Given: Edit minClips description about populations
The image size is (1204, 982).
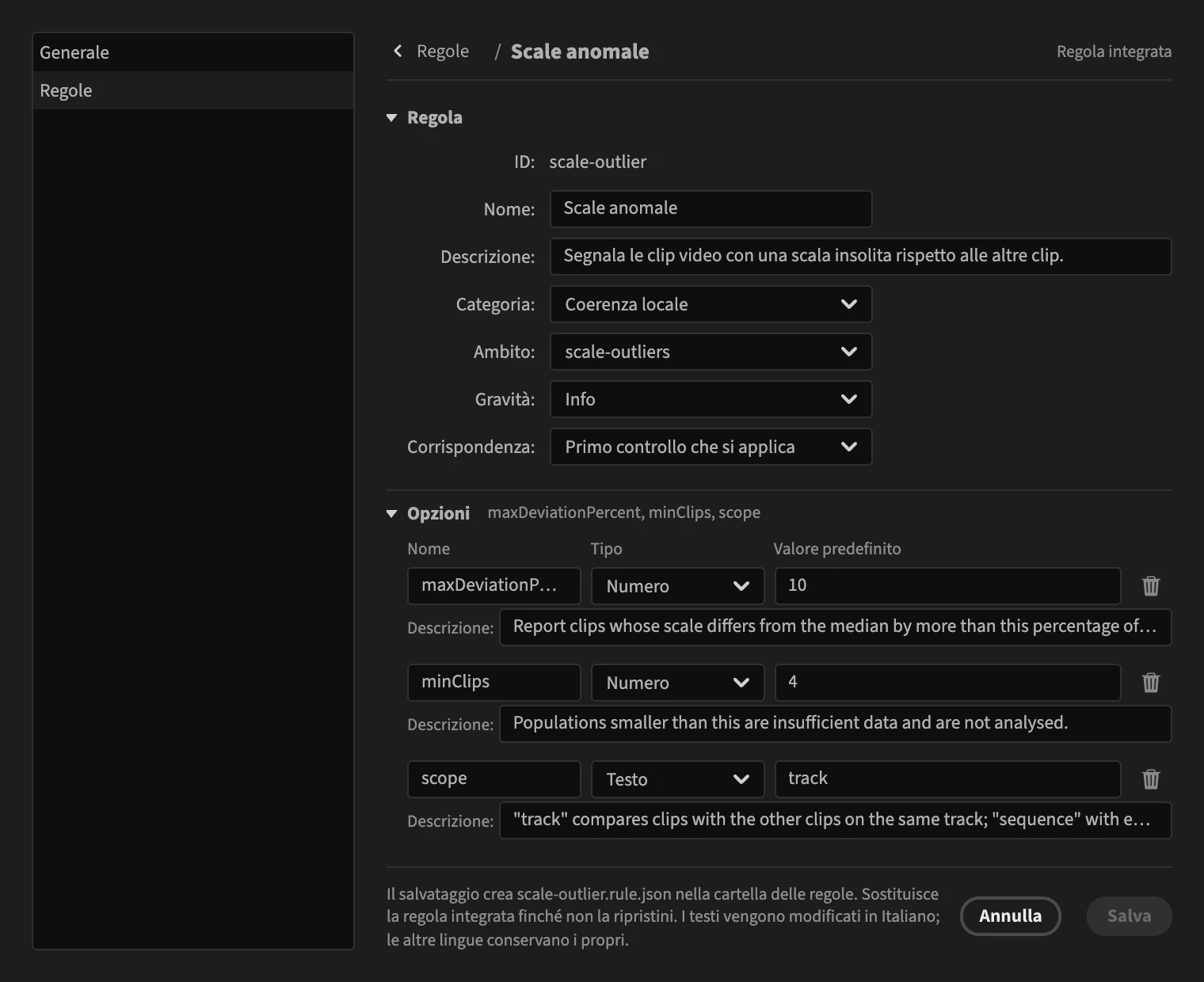Looking at the screenshot, I should pos(836,724).
